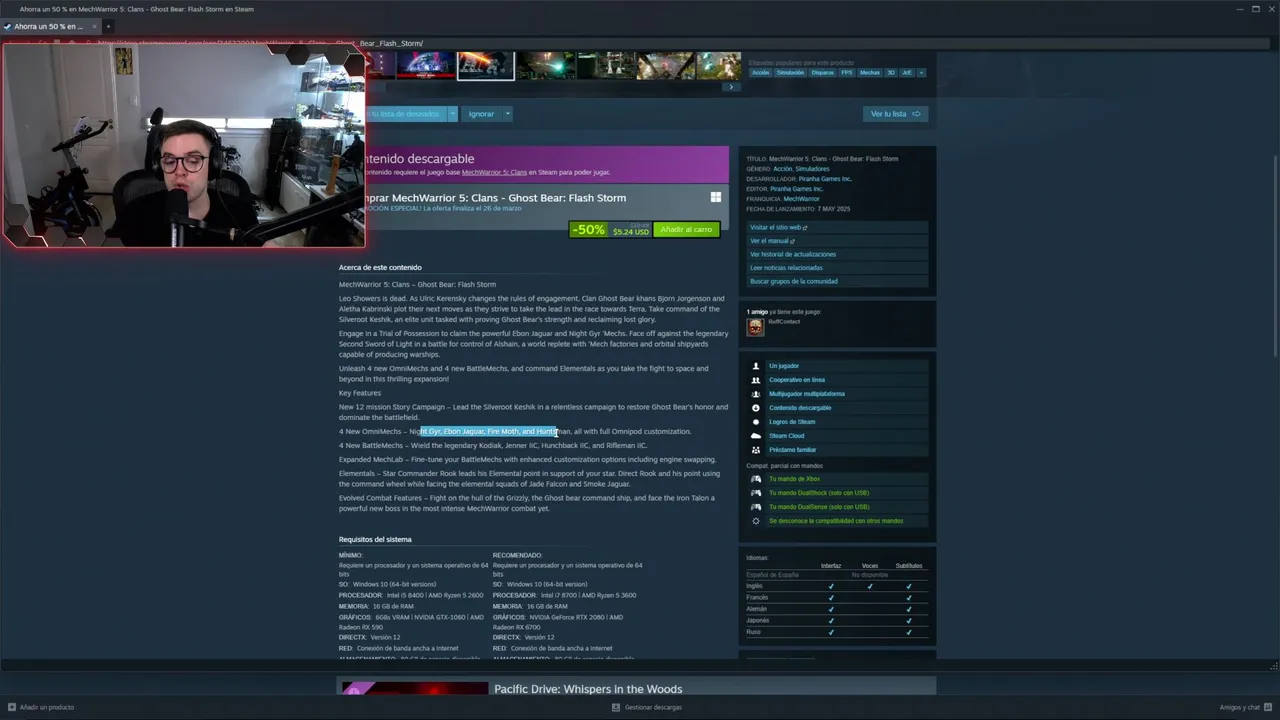Click the Ignorar button
Screen dimensions: 1280x720
click(481, 114)
